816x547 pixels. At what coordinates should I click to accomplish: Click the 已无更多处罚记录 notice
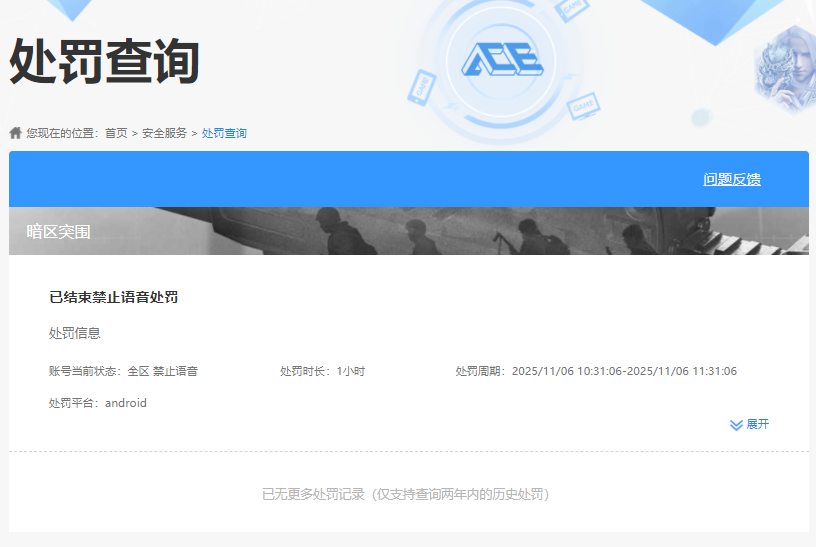pyautogui.click(x=405, y=494)
